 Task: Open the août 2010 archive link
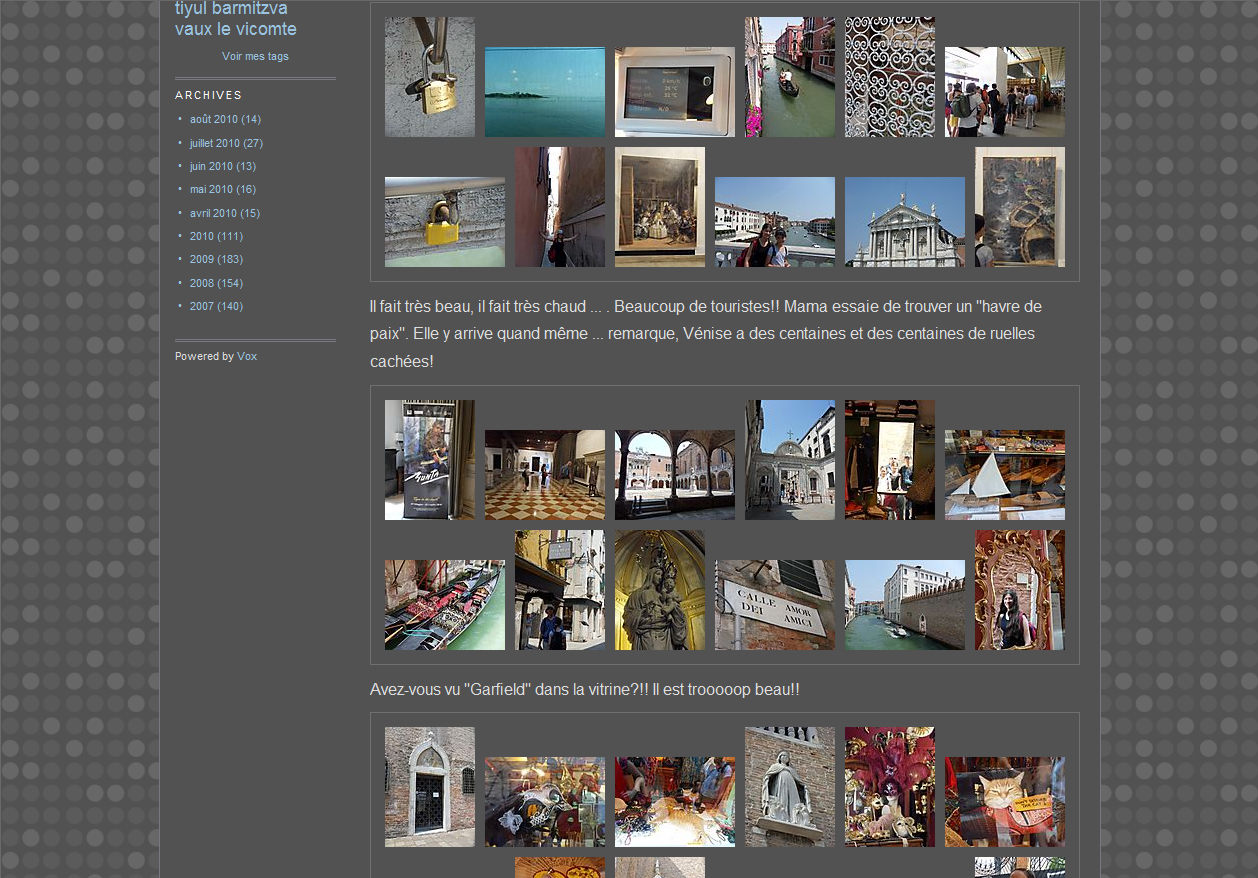213,119
